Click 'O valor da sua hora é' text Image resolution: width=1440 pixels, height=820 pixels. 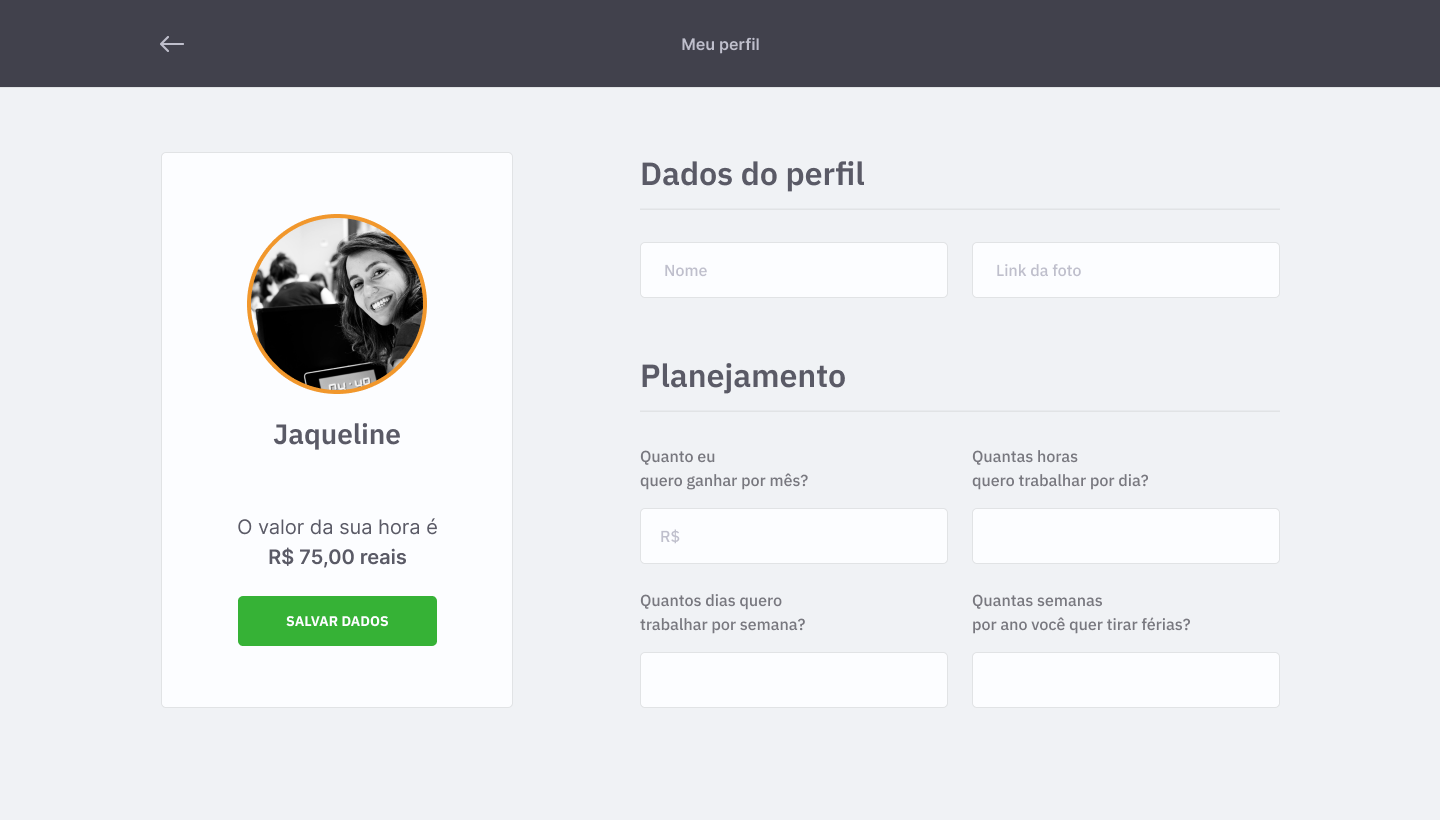[x=337, y=527]
